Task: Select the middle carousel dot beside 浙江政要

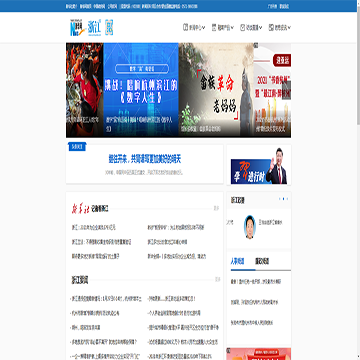Action: [283, 199]
